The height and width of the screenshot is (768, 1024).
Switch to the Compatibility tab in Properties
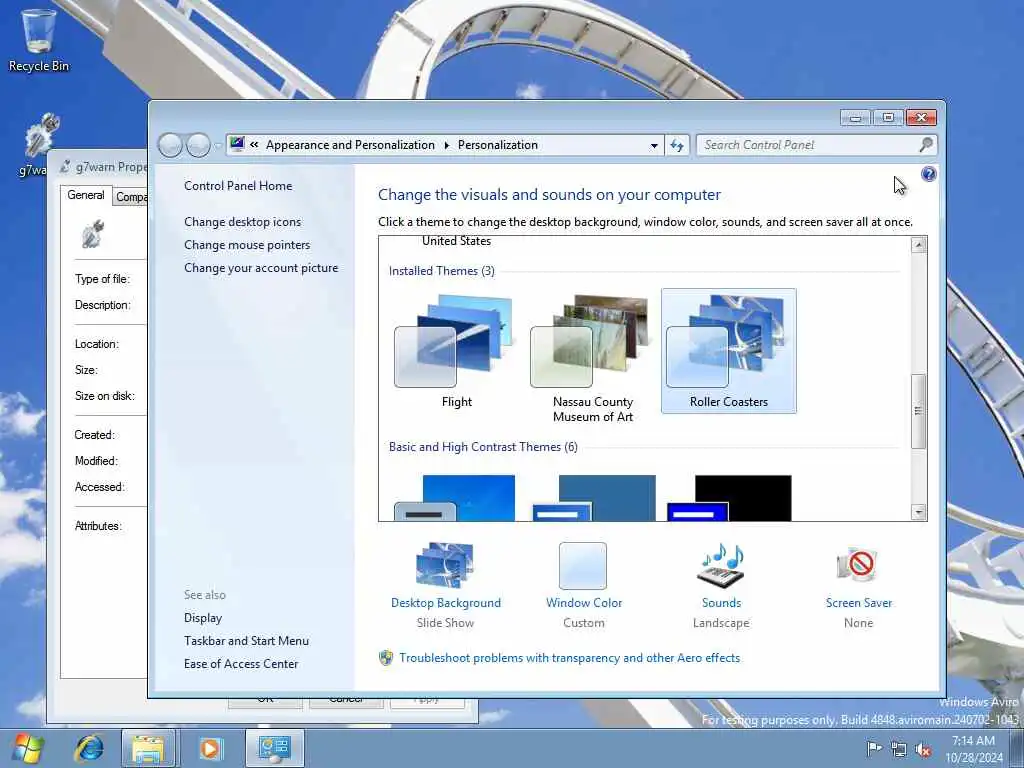131,197
